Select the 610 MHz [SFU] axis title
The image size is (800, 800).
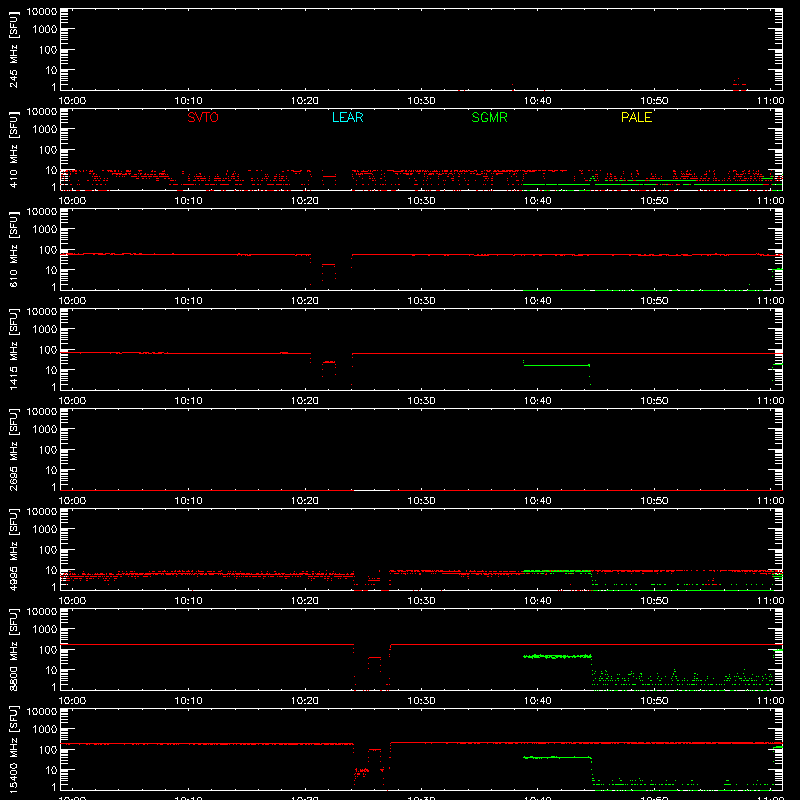(x=14, y=250)
